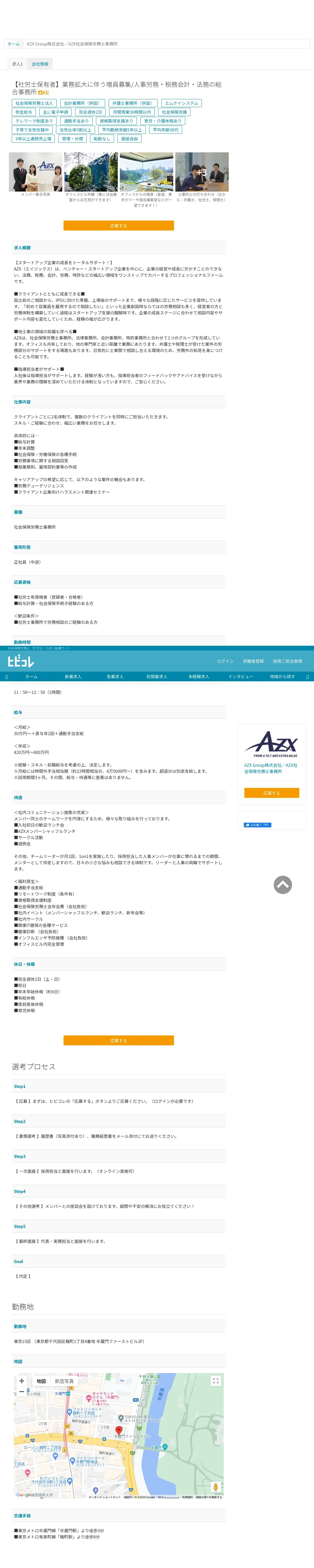Image resolution: width=314 pixels, height=1568 pixels.
Task: Open the 会社情報 tab
Action: (x=40, y=64)
